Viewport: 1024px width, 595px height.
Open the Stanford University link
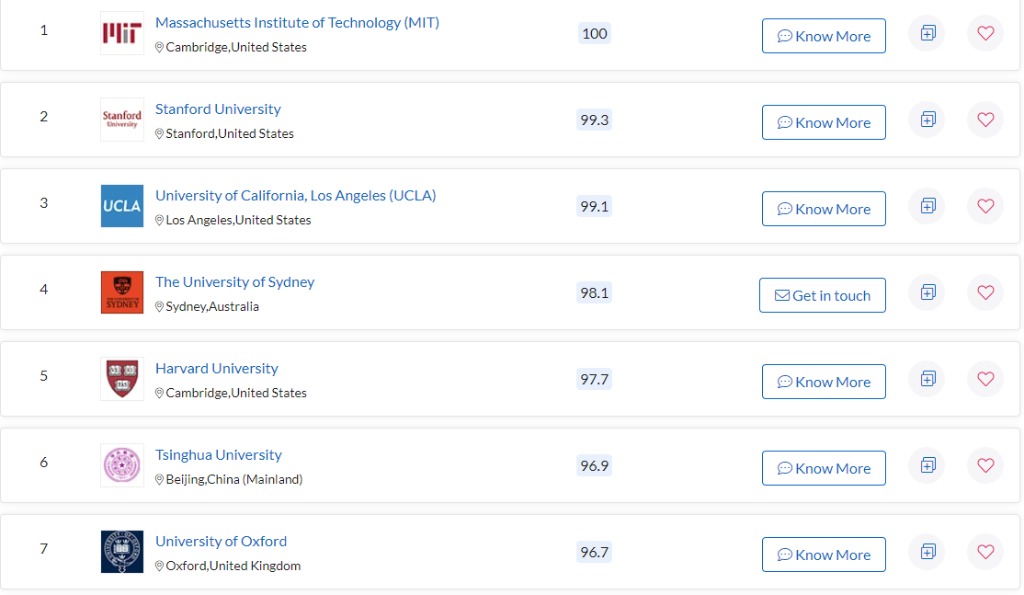218,109
